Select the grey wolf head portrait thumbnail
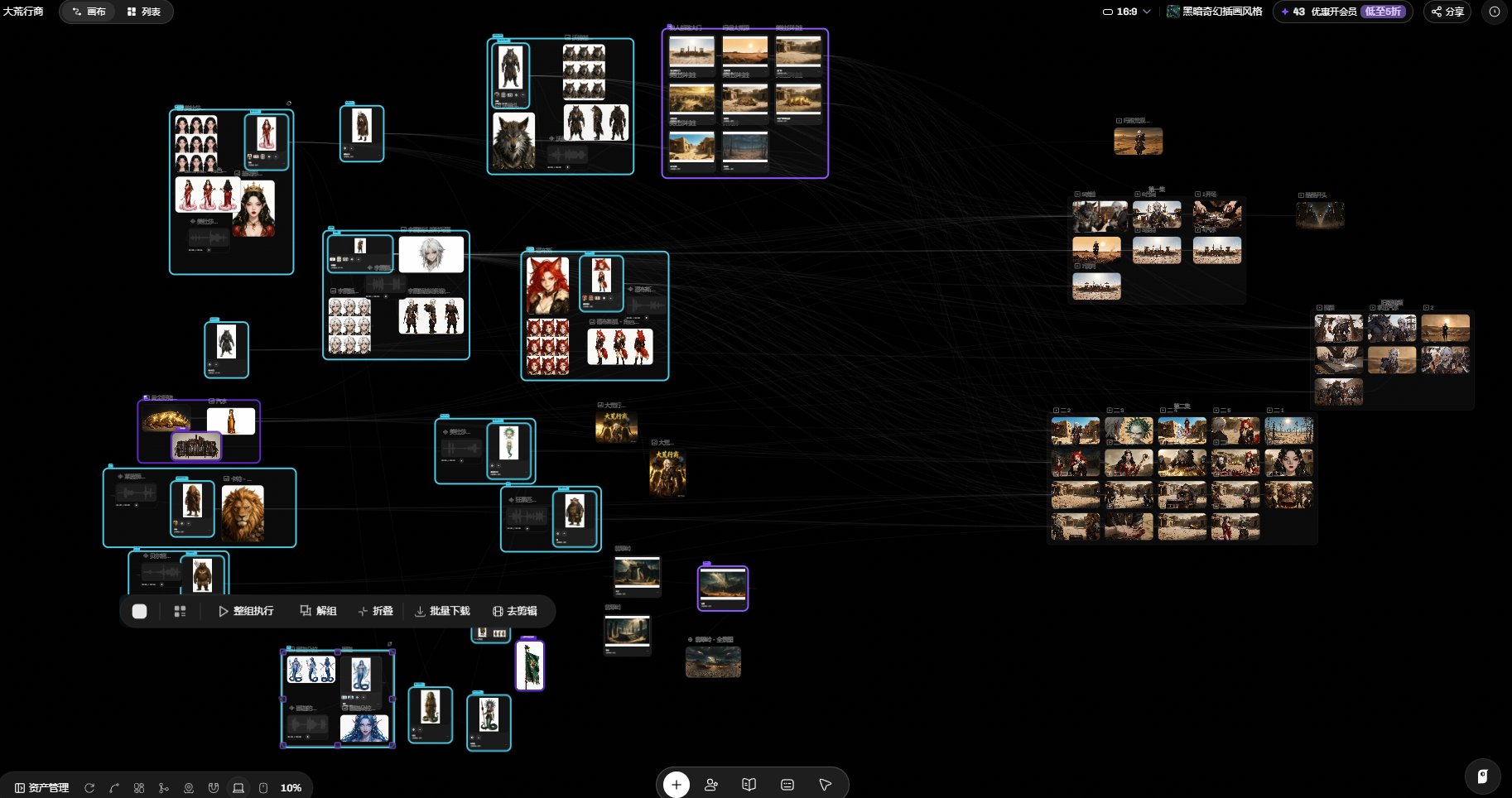 (513, 141)
